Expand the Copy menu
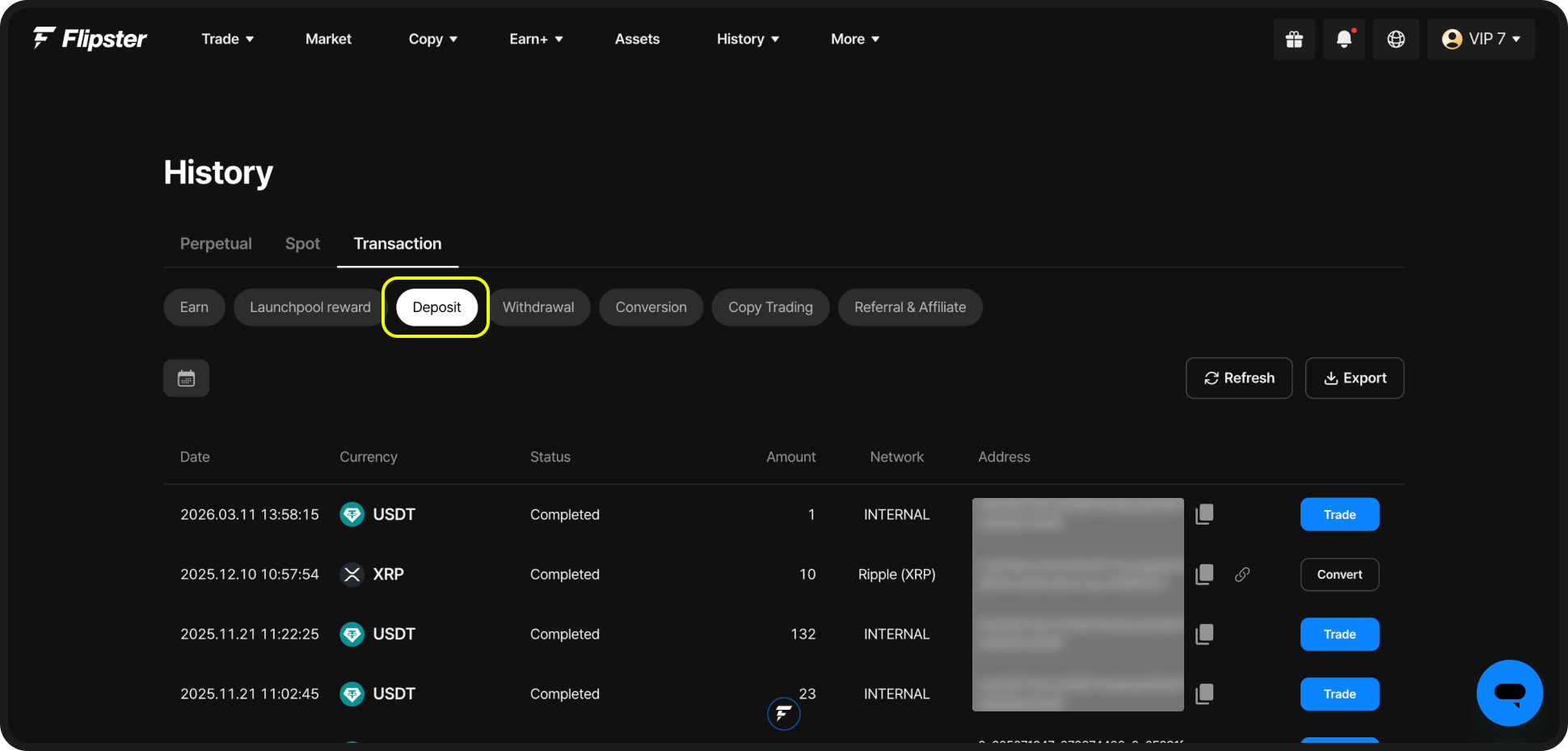This screenshot has width=1568, height=751. point(433,39)
